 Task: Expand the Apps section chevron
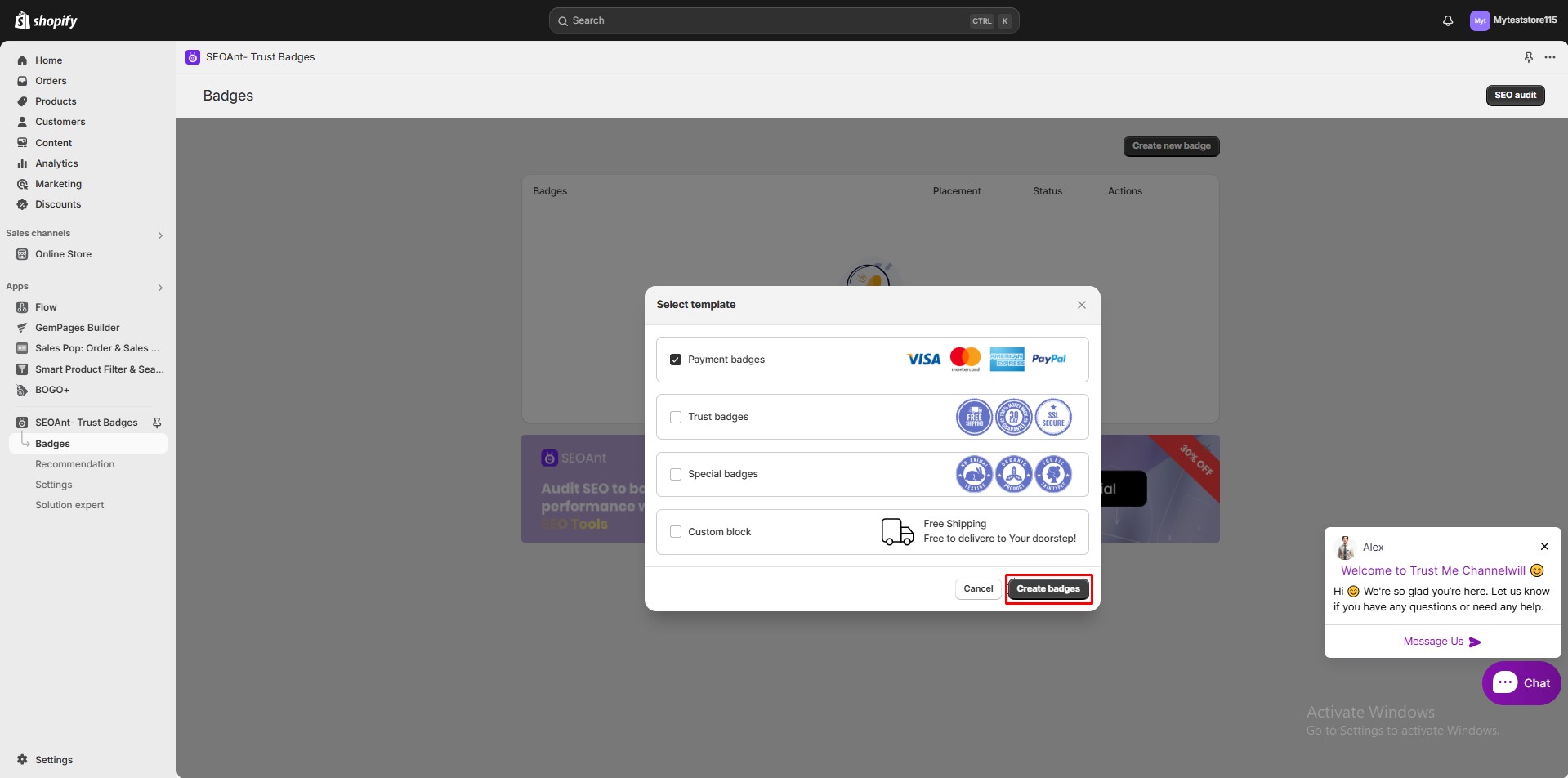click(160, 288)
